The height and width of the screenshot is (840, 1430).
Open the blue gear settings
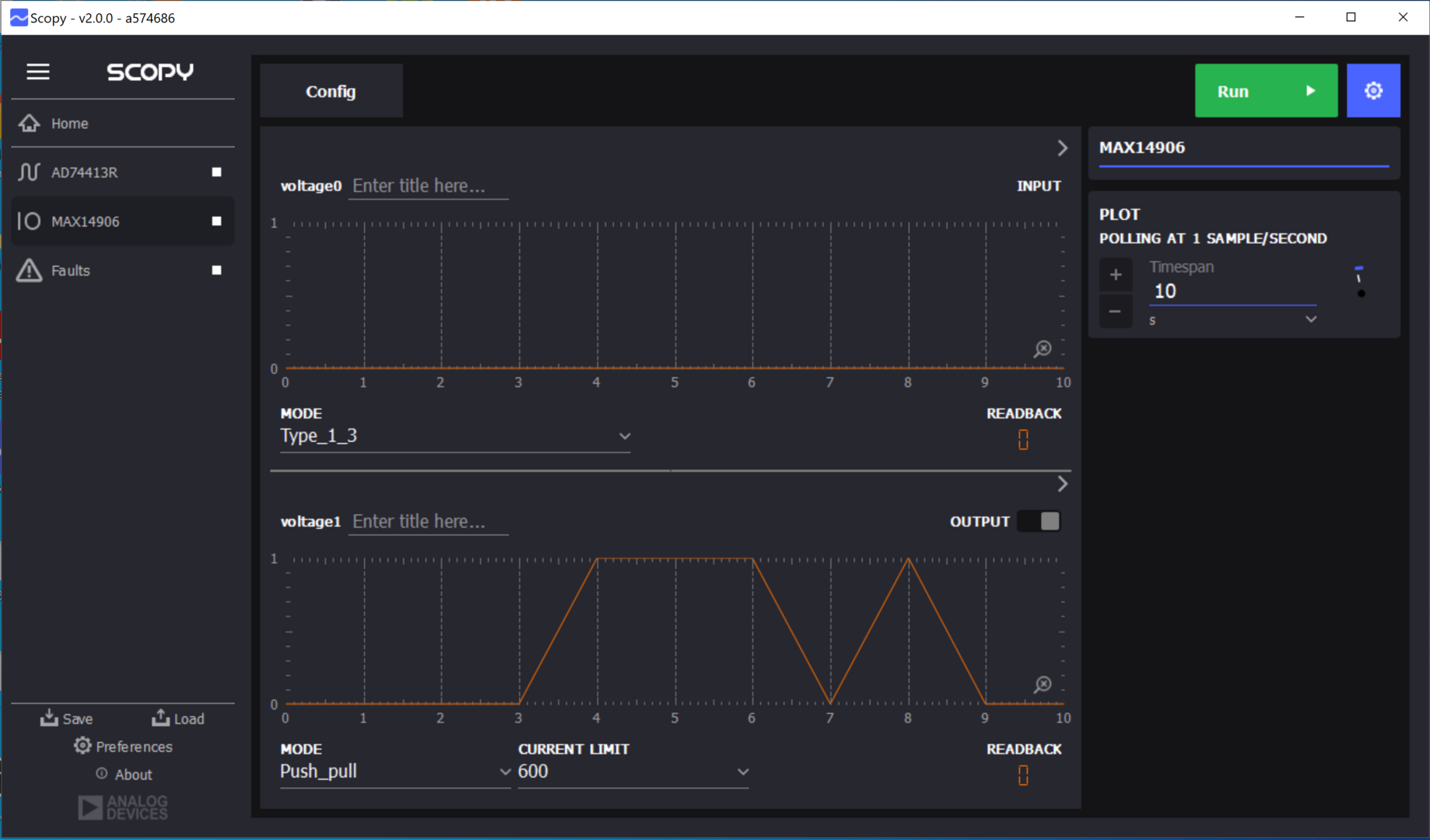point(1373,91)
